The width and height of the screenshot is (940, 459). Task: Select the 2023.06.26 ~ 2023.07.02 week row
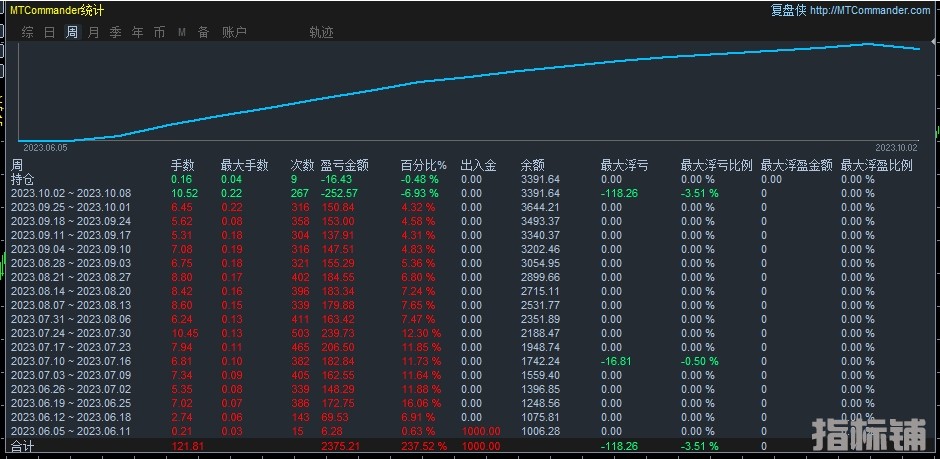pyautogui.click(x=71, y=389)
